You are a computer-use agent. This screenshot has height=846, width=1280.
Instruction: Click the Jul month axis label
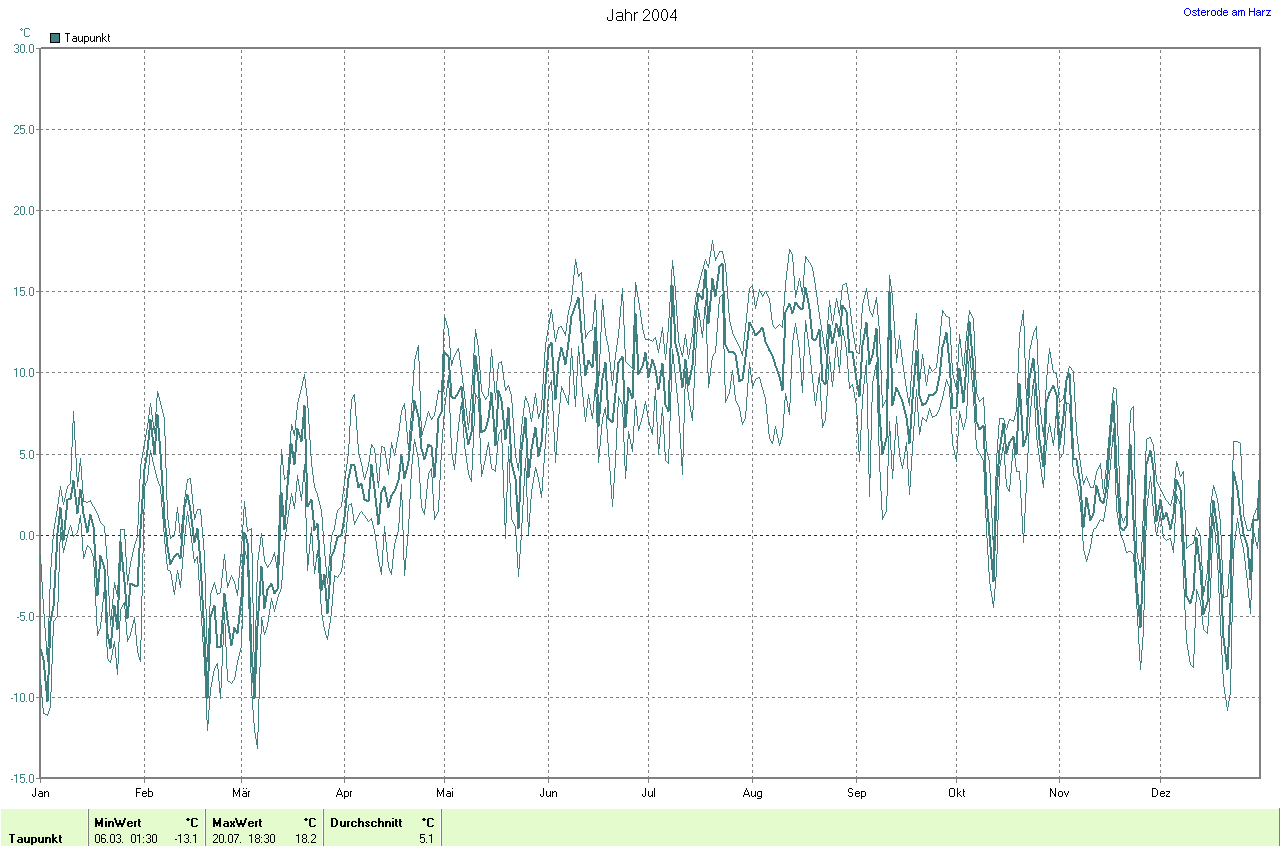tap(648, 793)
